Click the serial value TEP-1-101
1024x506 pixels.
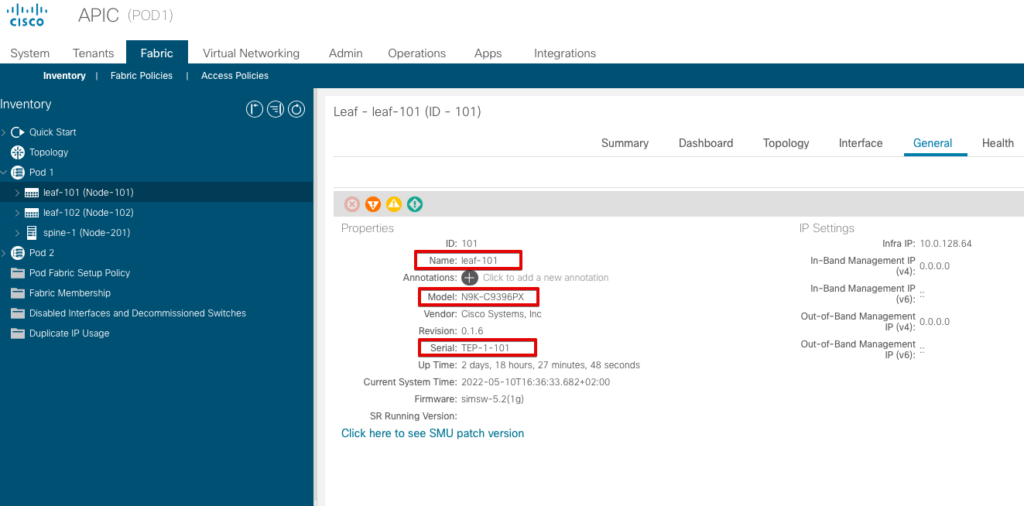point(485,348)
